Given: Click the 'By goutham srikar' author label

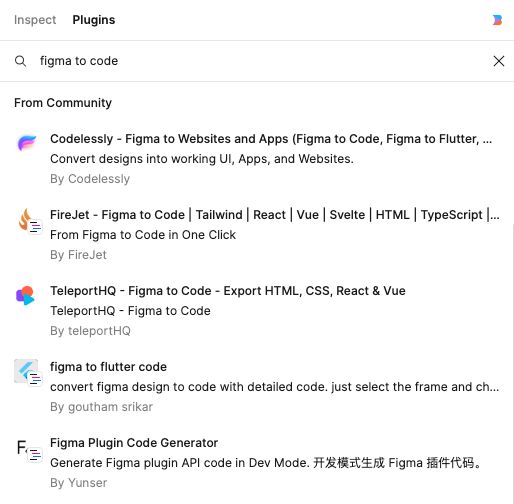Looking at the screenshot, I should (101, 407).
